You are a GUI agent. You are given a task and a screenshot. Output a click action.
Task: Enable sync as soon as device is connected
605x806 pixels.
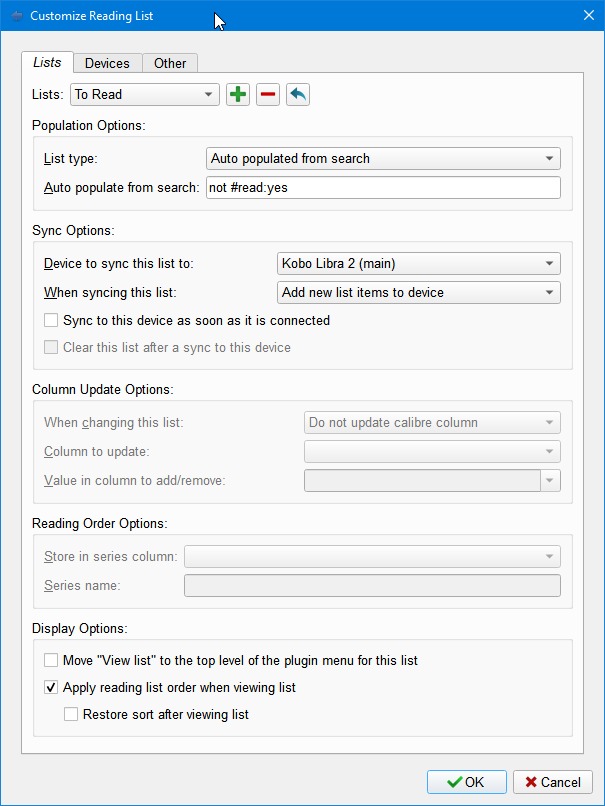pyautogui.click(x=51, y=321)
